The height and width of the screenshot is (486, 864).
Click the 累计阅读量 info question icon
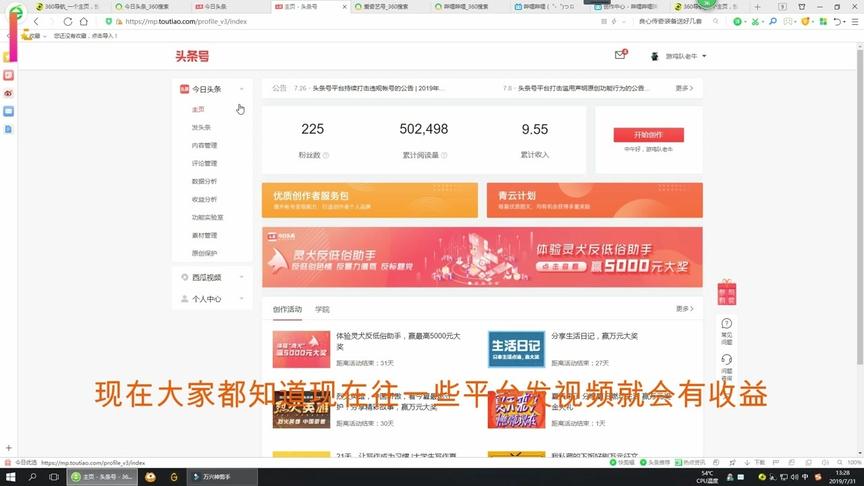[444, 155]
